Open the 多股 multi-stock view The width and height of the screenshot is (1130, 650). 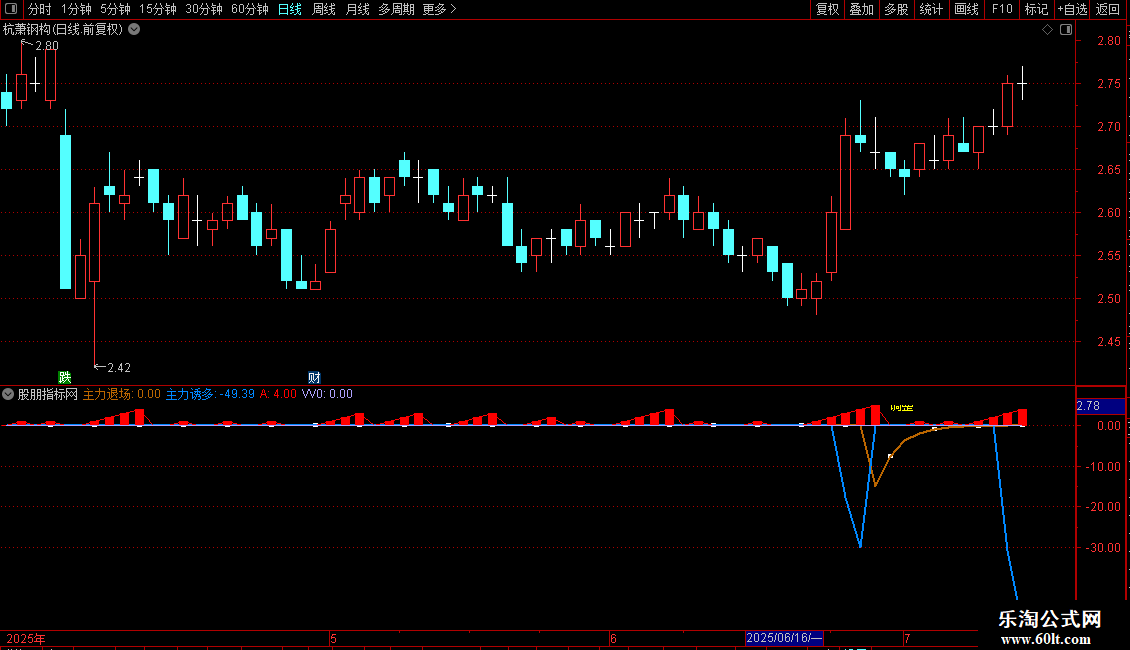[896, 9]
